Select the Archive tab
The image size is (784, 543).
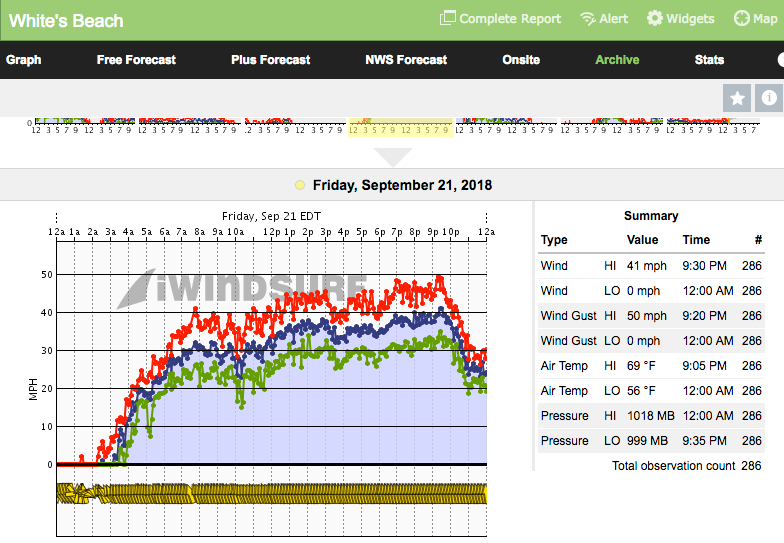(x=617, y=60)
